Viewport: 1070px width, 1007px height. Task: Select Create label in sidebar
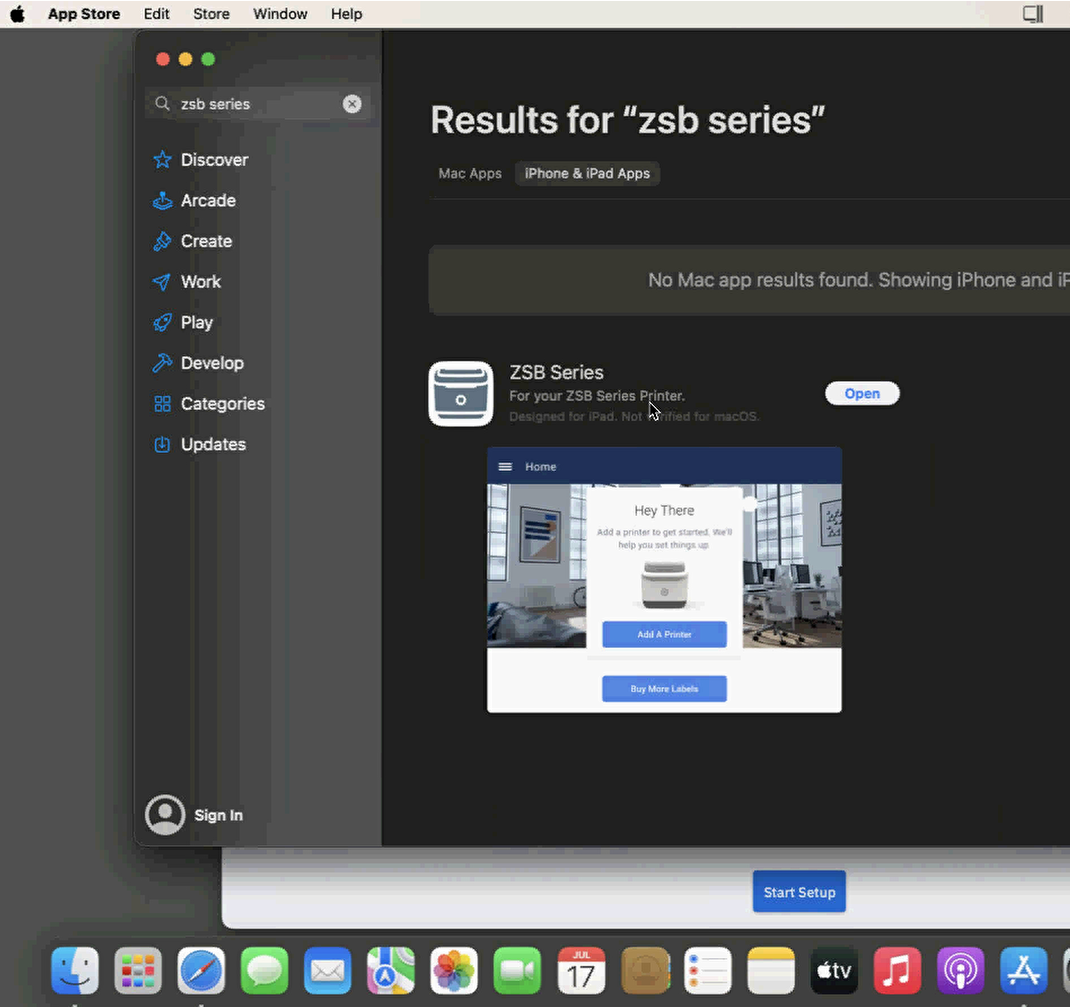coord(206,241)
